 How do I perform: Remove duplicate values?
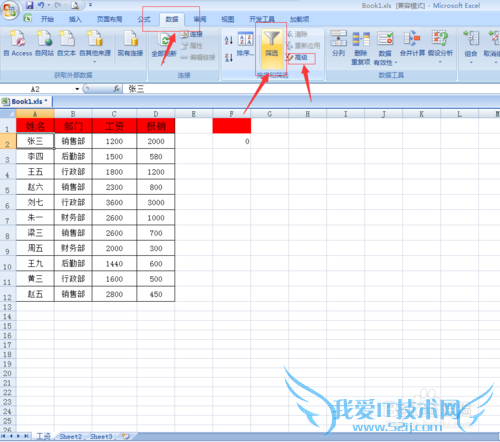point(361,47)
